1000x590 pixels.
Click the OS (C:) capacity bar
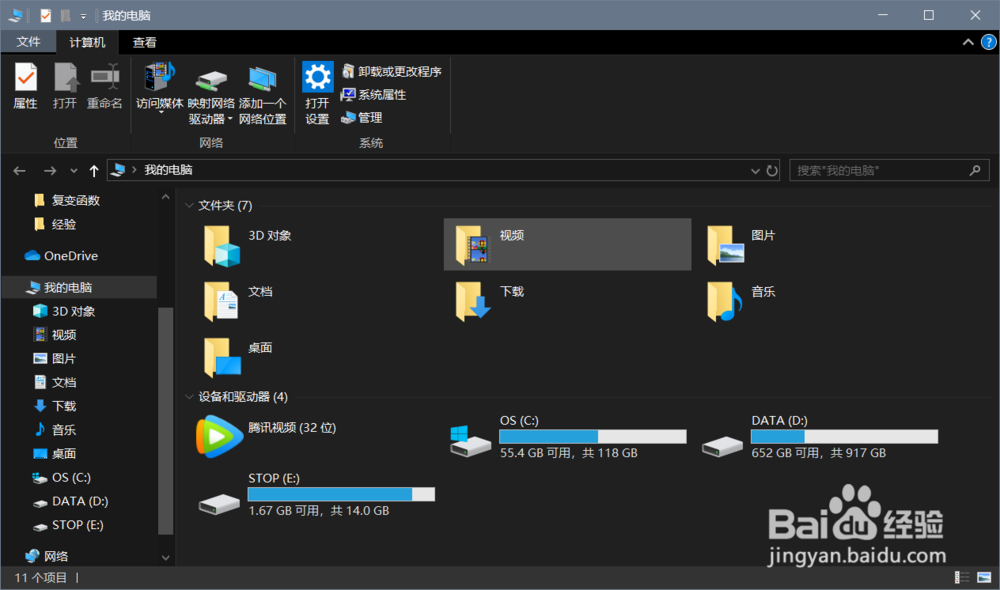click(592, 436)
